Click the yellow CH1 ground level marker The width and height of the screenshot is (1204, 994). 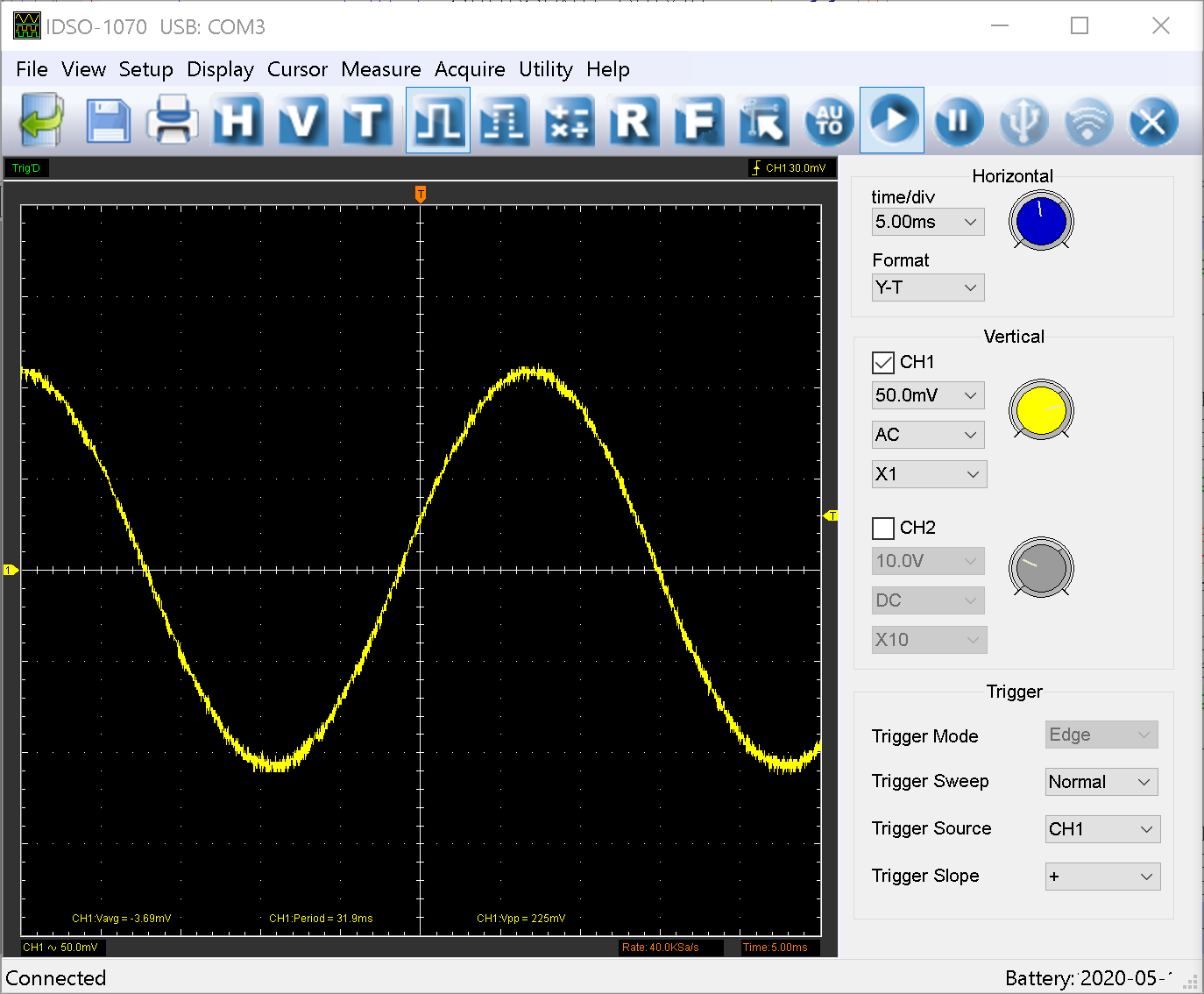coord(11,570)
